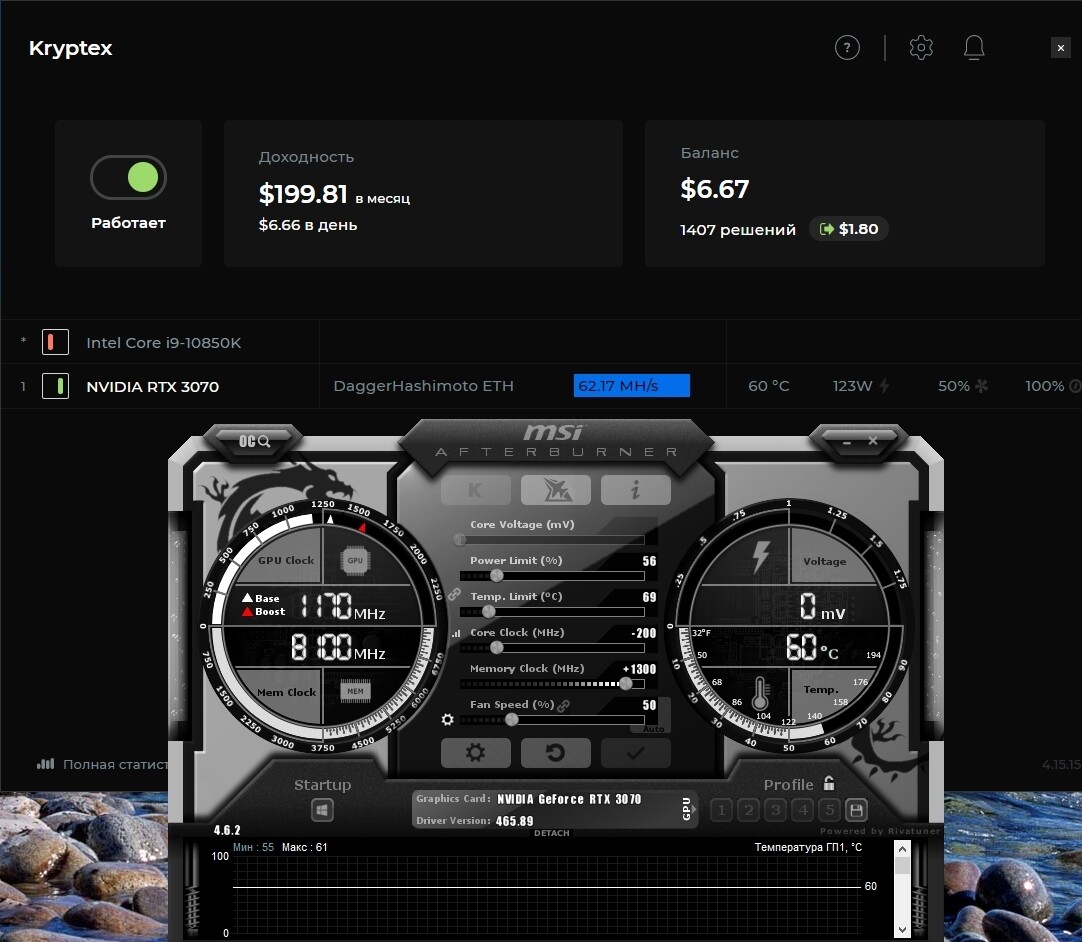This screenshot has width=1082, height=942.
Task: Toggle NVIDIA RTX 3070 device indicator
Action: coord(55,386)
